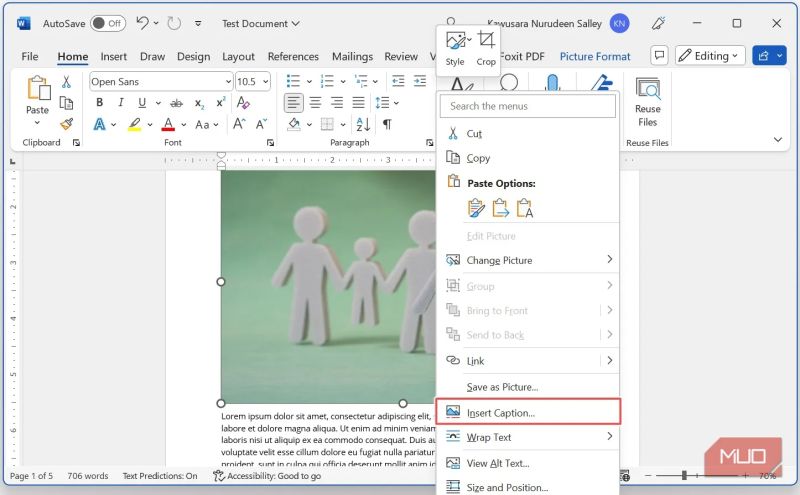Toggle the AutoSave switch
Image resolution: width=800 pixels, height=495 pixels.
click(x=108, y=23)
